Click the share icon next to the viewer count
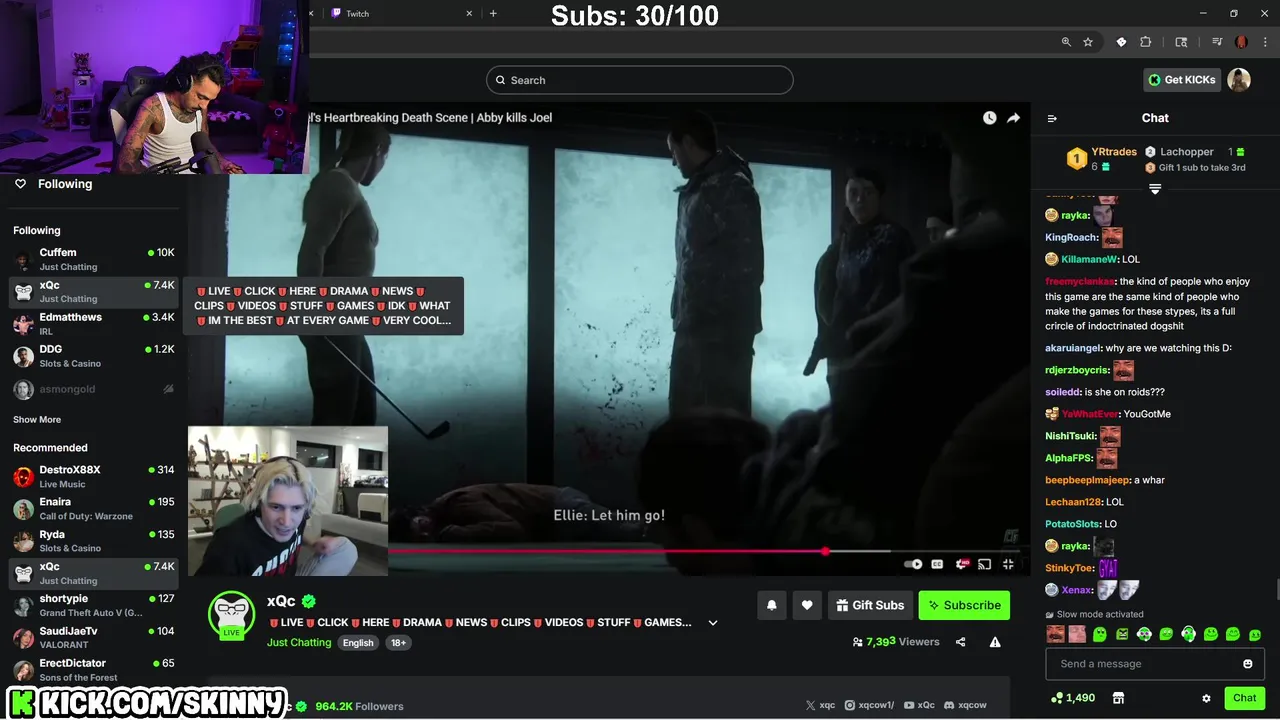Image resolution: width=1280 pixels, height=720 pixels. (x=960, y=642)
